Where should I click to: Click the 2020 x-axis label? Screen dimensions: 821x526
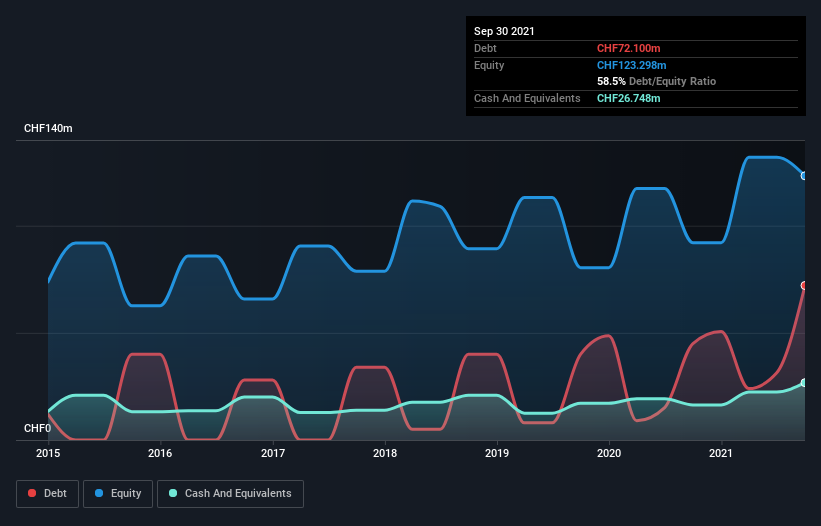[609, 453]
